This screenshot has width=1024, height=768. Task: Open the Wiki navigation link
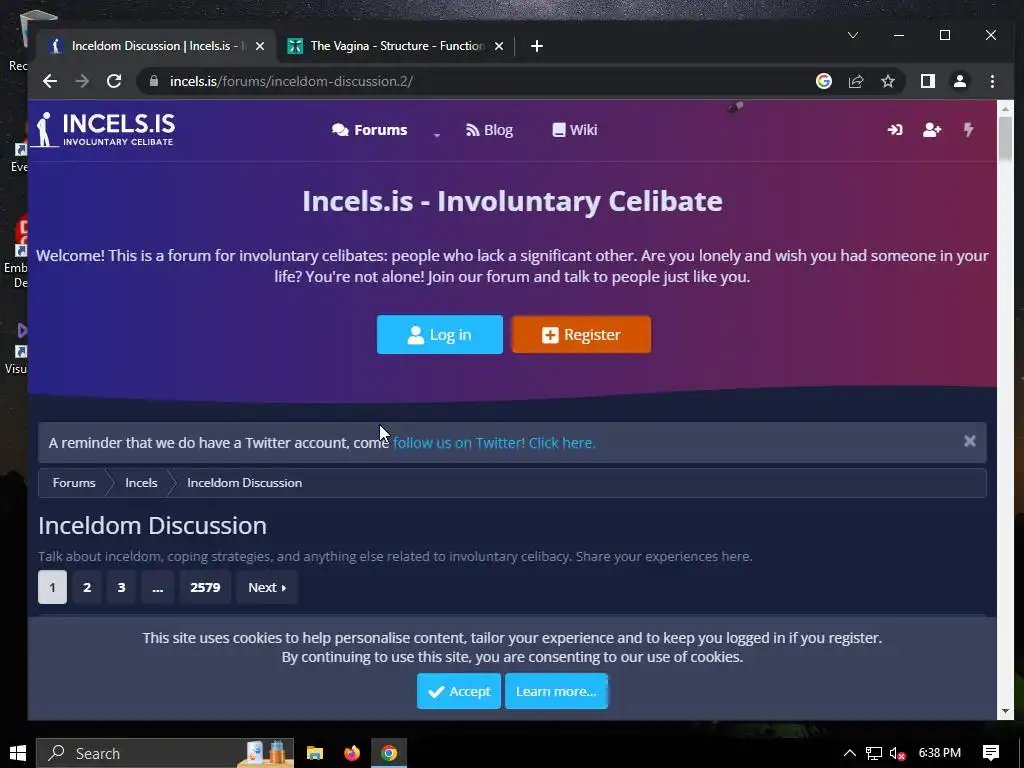tap(575, 130)
